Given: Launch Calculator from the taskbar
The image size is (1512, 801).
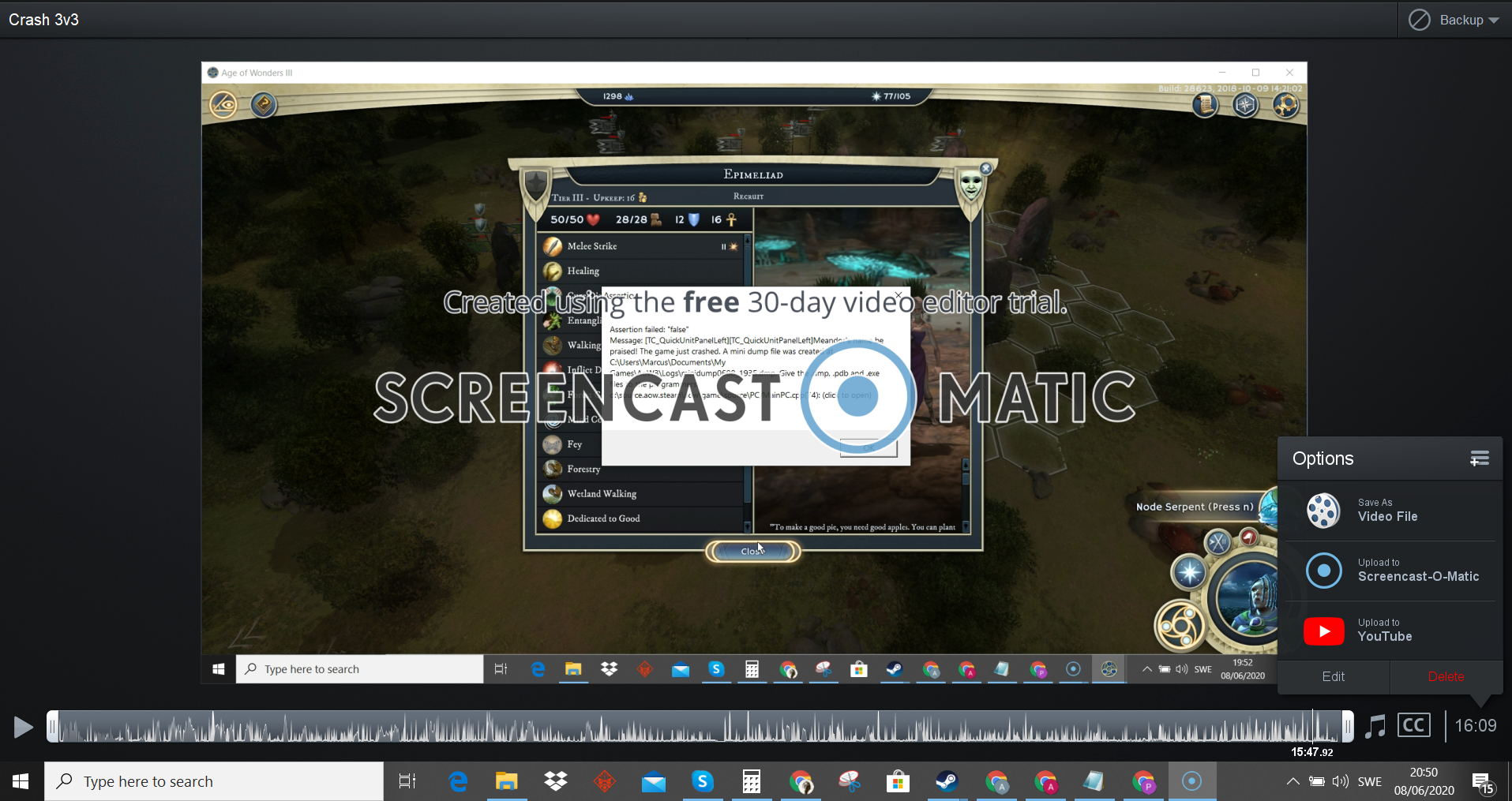Looking at the screenshot, I should [x=751, y=782].
